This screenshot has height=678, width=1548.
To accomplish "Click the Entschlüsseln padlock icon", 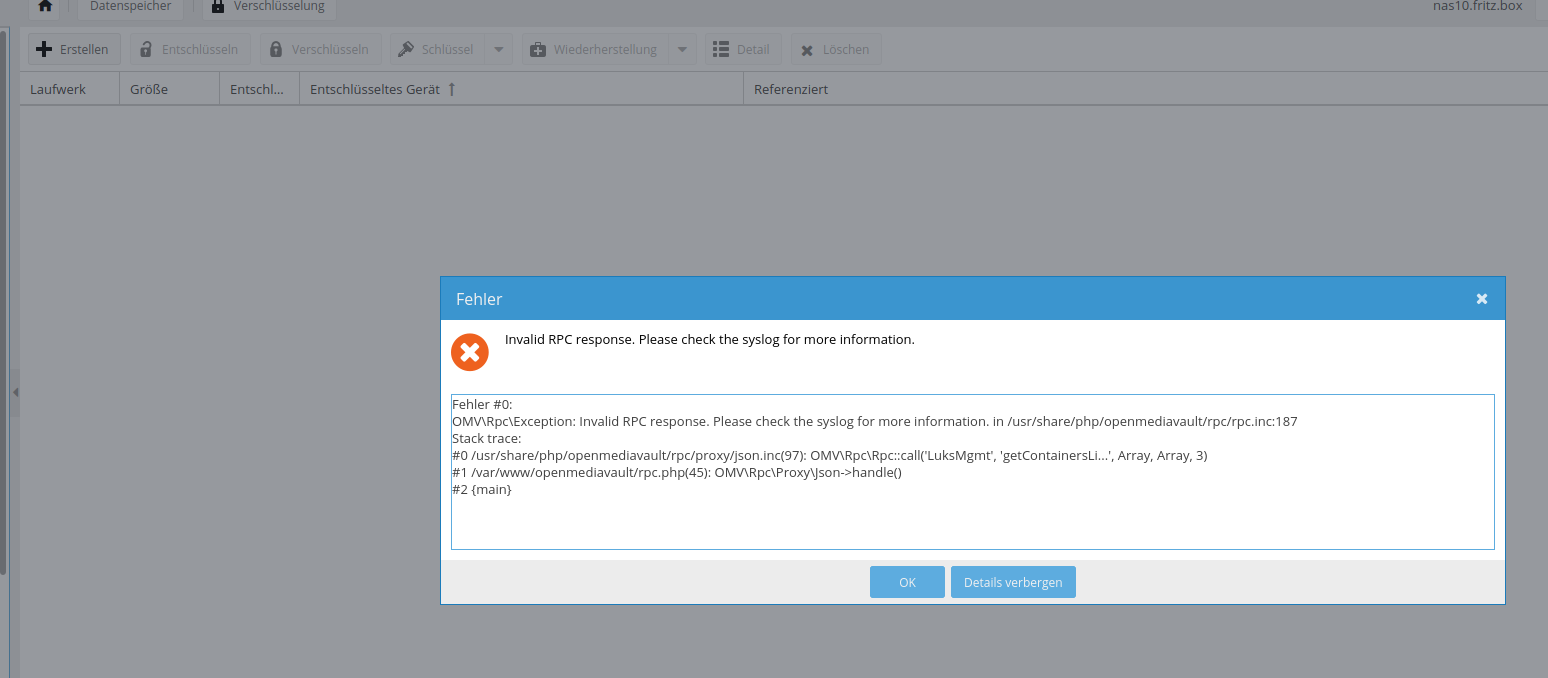I will point(146,48).
